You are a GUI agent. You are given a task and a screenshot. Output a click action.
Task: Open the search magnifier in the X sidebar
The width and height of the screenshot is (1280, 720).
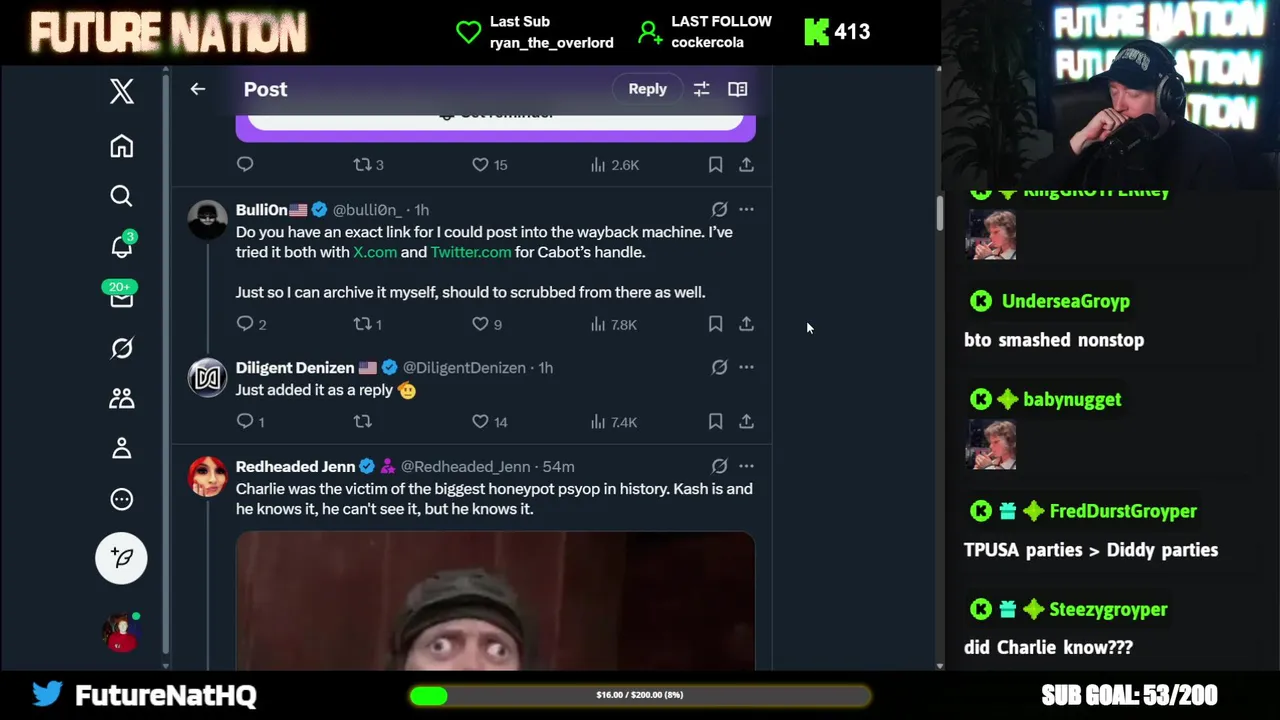click(x=121, y=196)
